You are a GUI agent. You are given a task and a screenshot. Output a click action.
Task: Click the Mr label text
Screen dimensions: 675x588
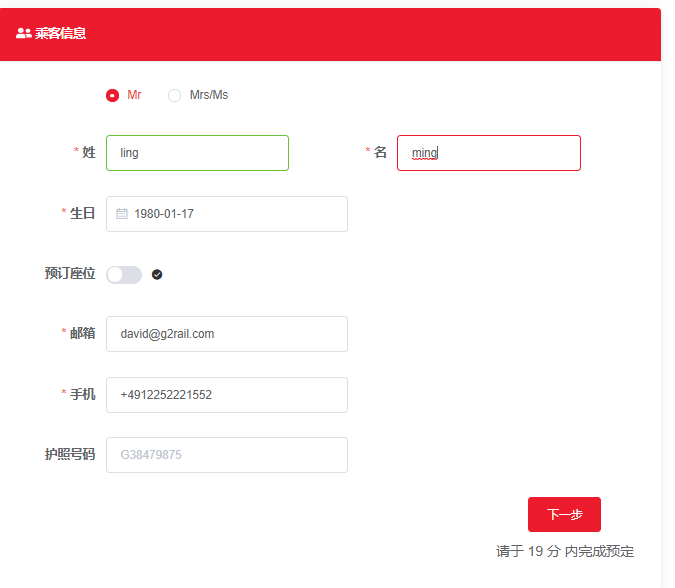point(134,95)
